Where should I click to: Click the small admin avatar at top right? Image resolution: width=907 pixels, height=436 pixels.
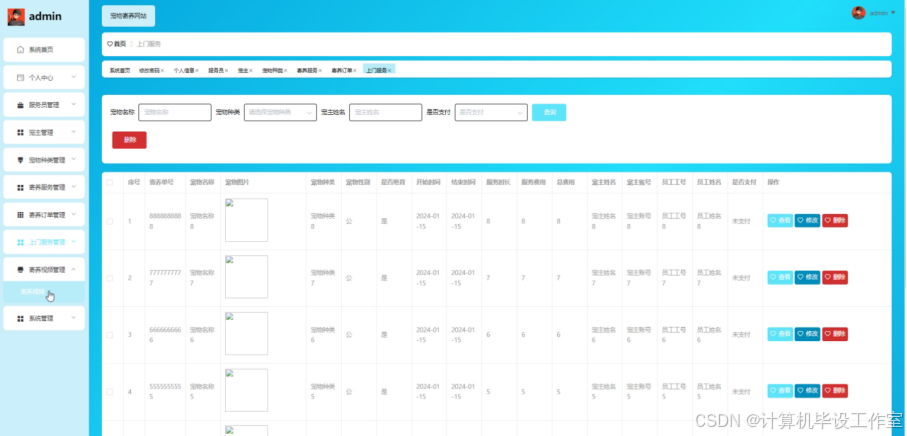(858, 13)
